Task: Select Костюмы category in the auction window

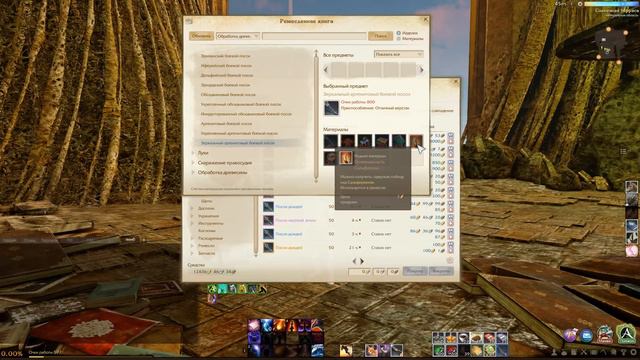Action: tap(207, 231)
